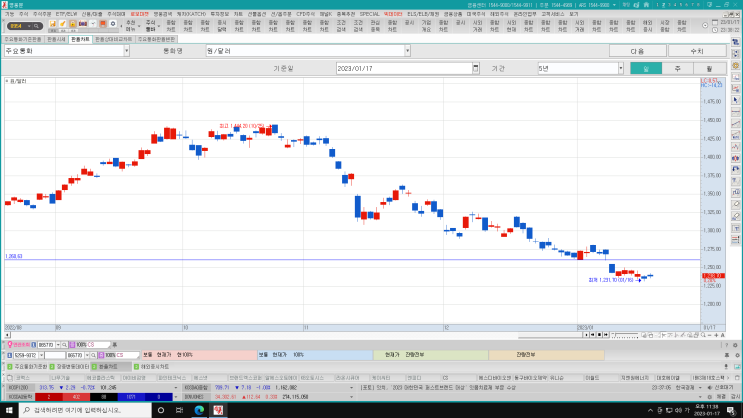This screenshot has width=743, height=418.
Task: Expand the 한국경제 news source dropdown
Action: 700,388
